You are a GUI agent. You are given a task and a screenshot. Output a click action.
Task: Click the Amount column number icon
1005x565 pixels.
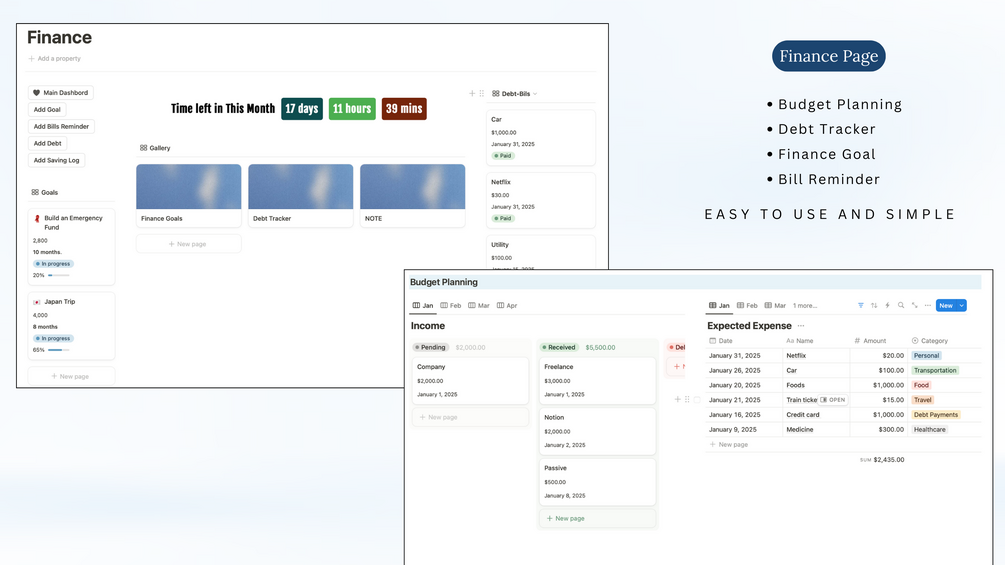coord(857,341)
